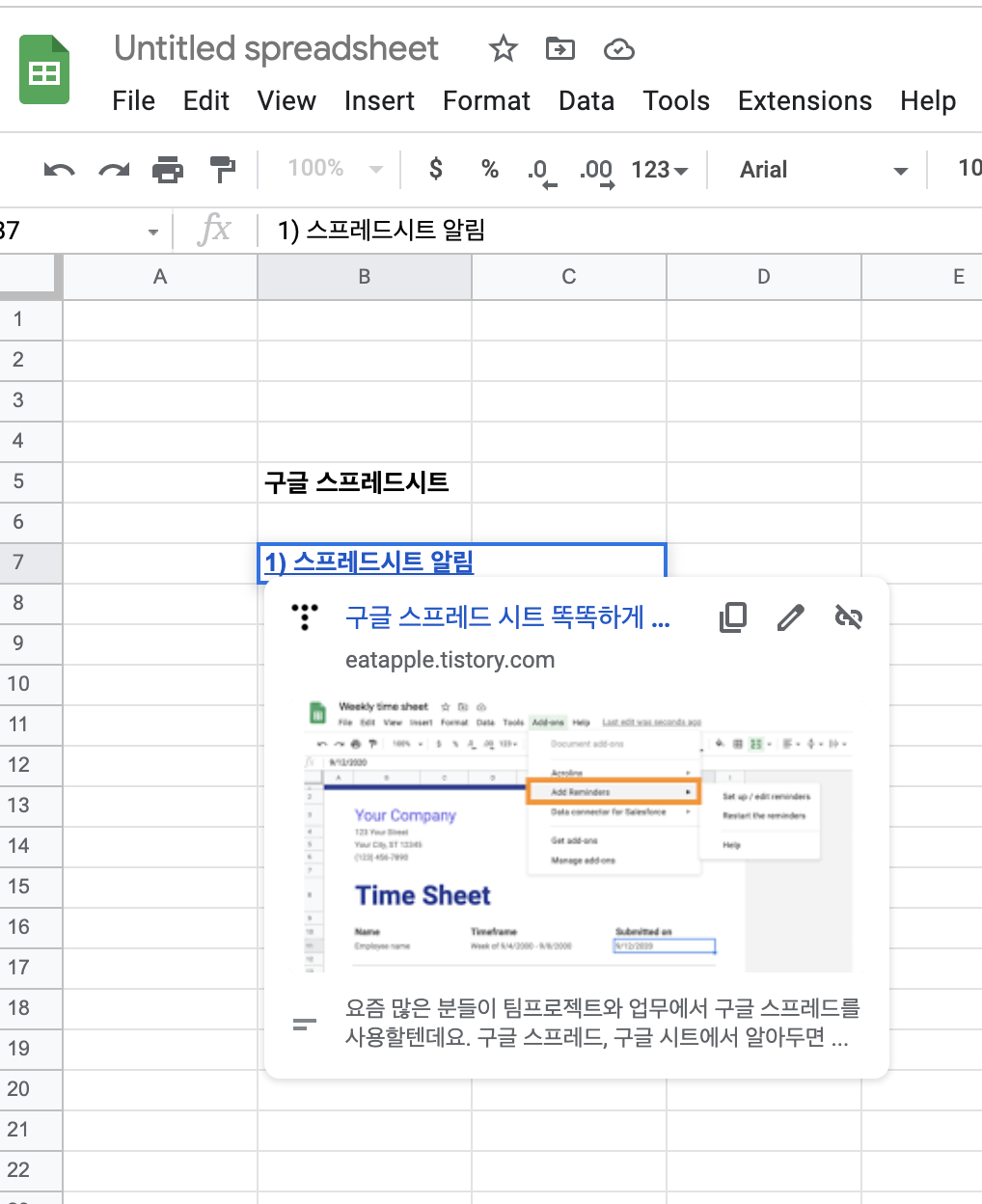This screenshot has width=982, height=1204.
Task: Increase decimal places
Action: coord(597,172)
